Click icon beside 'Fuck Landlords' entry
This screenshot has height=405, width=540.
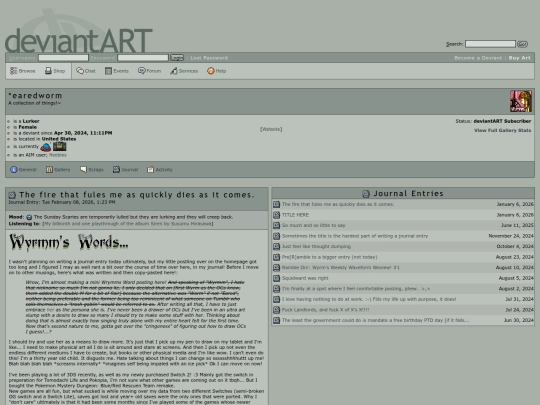[277, 310]
